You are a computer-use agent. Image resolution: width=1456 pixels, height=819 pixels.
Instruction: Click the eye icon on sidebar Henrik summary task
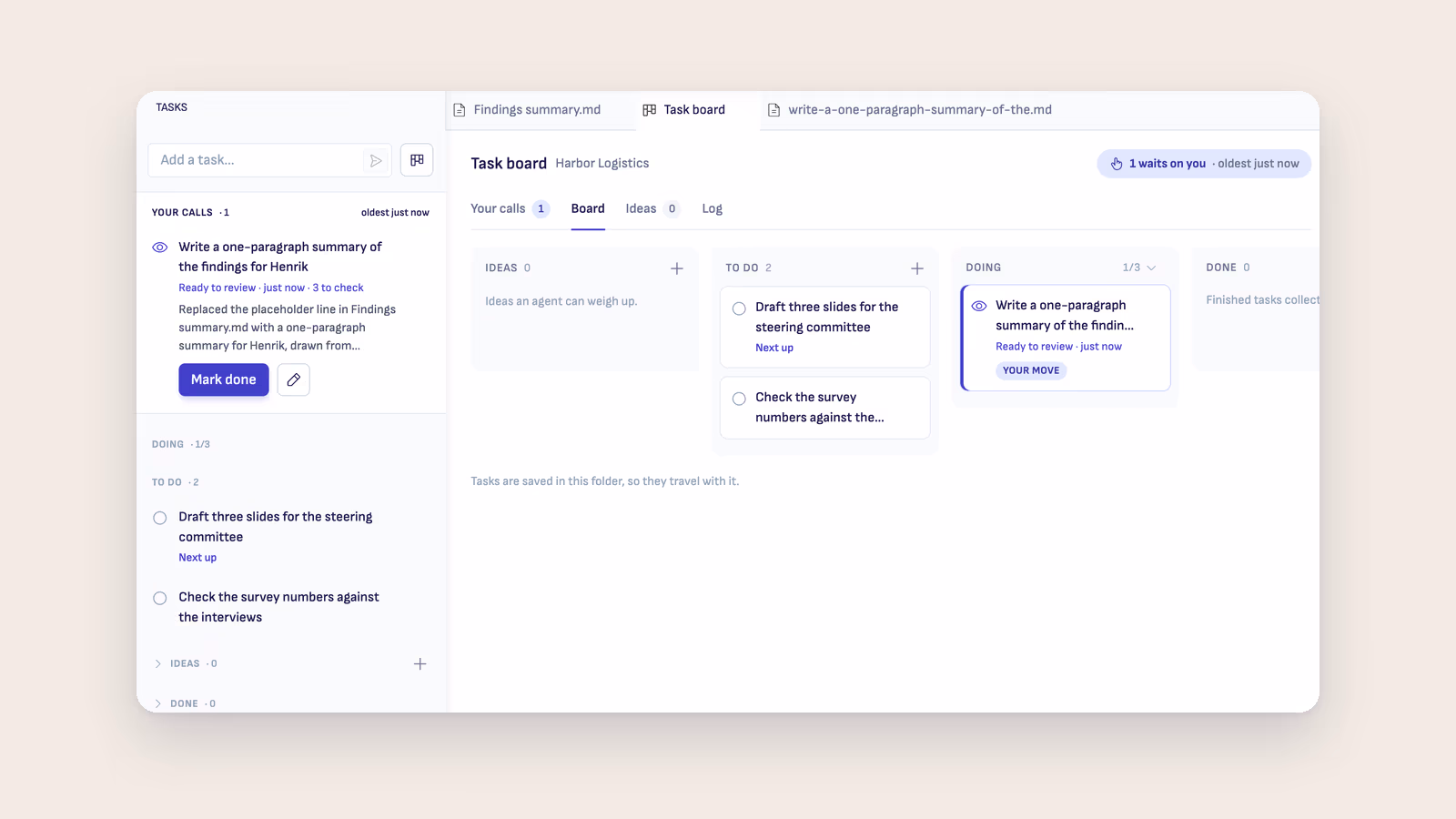pos(160,248)
